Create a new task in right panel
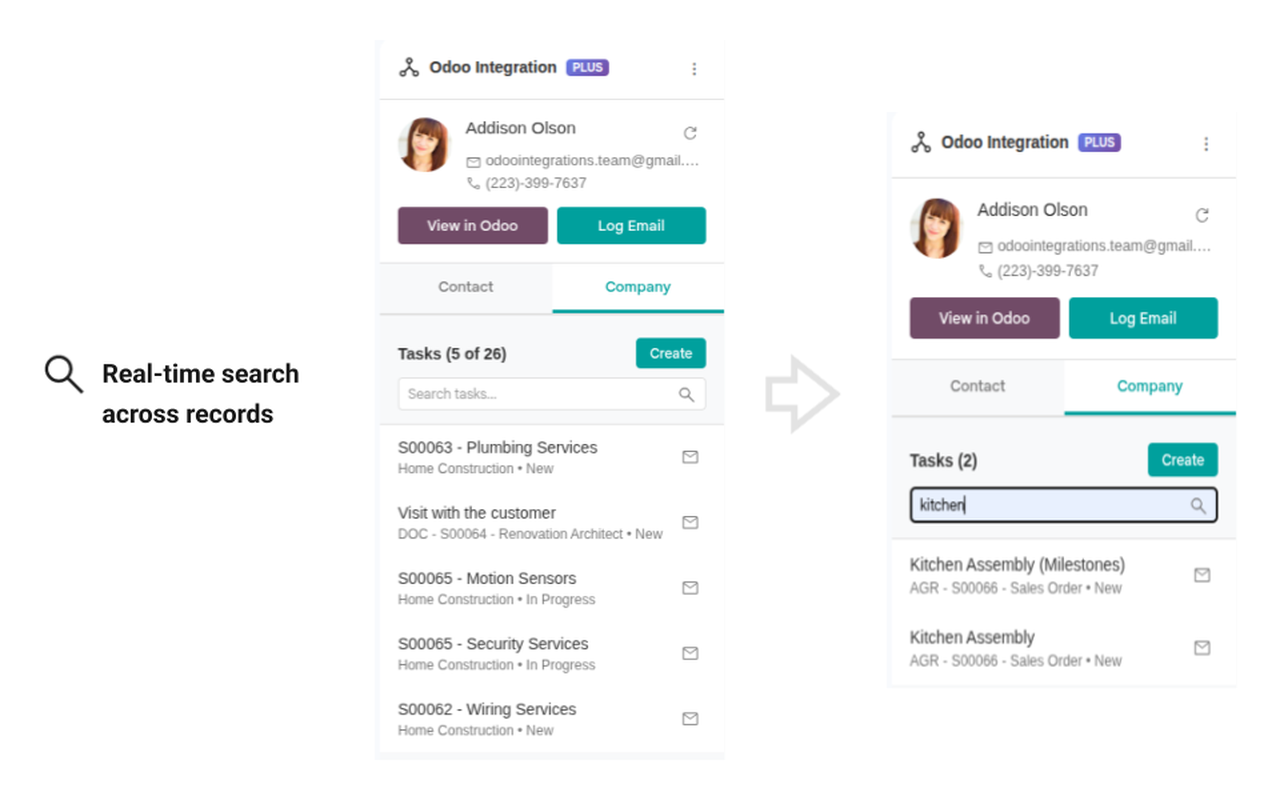 coord(1183,460)
